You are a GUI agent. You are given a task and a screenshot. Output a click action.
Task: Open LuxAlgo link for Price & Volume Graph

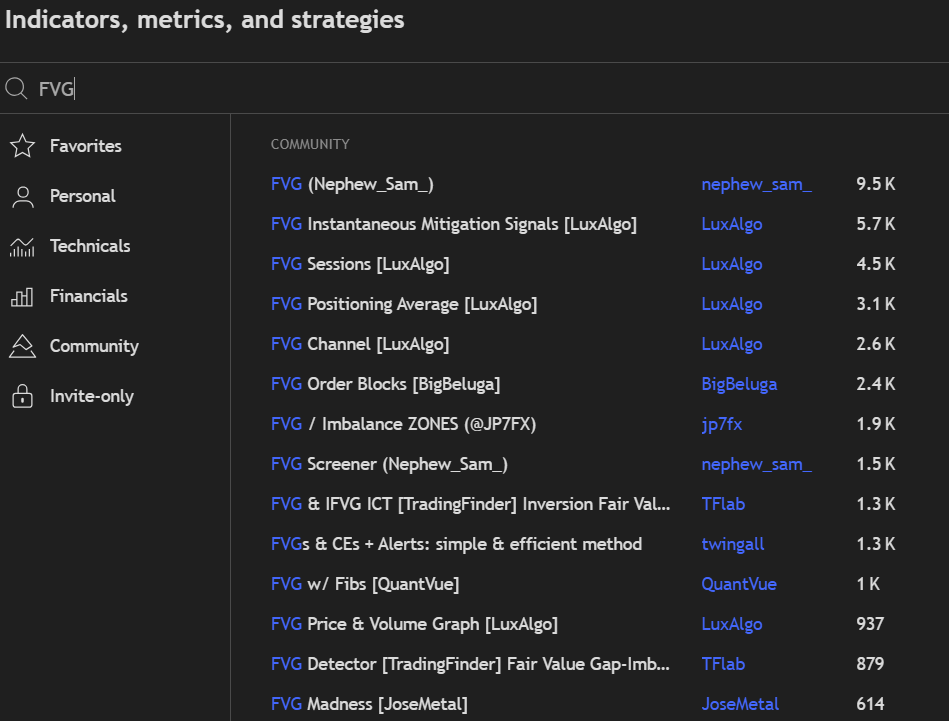732,624
